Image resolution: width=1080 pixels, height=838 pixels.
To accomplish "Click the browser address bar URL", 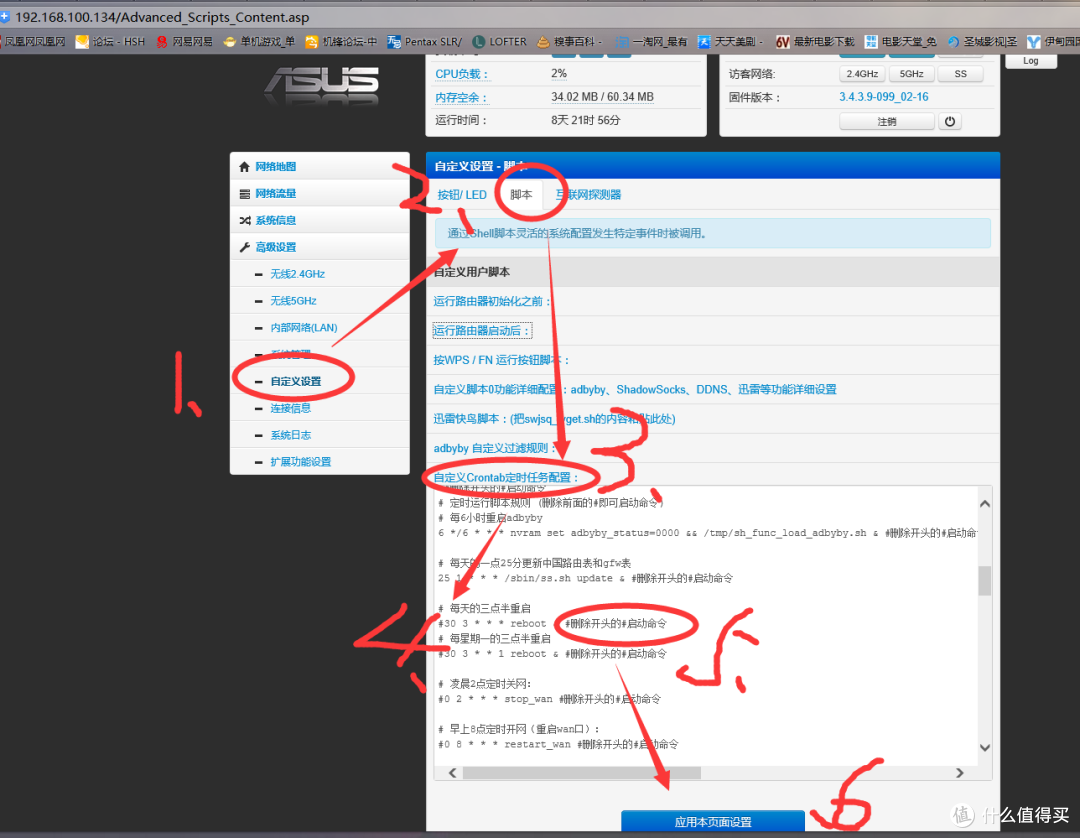I will point(162,17).
